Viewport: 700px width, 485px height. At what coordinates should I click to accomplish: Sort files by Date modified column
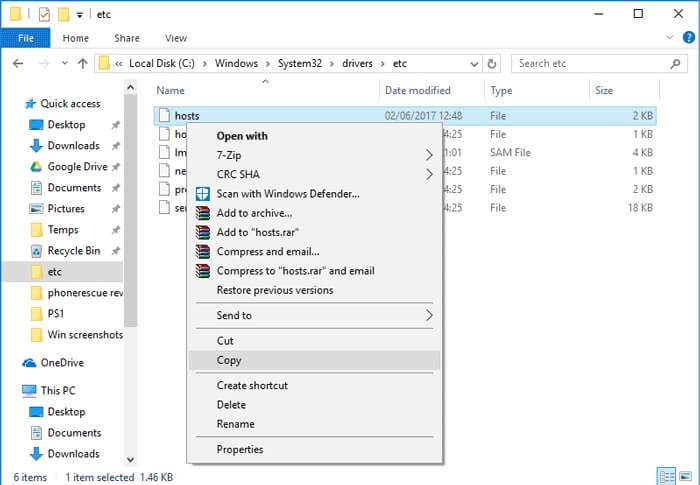coord(417,91)
